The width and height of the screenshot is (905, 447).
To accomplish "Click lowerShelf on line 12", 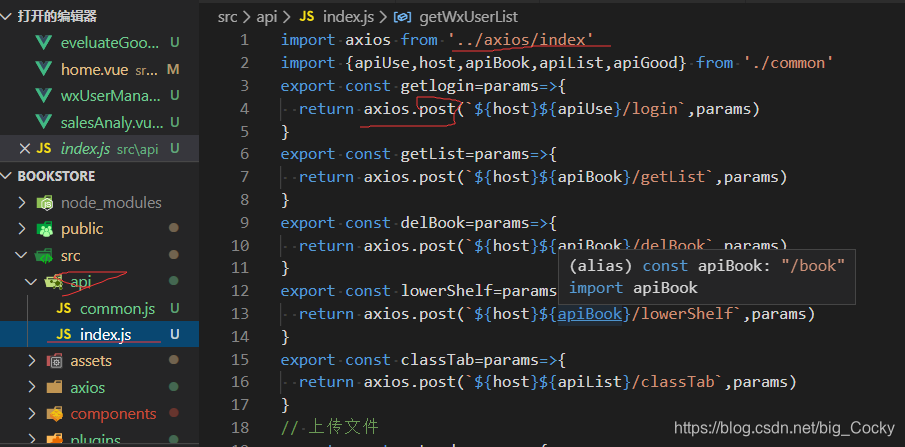I will point(446,291).
